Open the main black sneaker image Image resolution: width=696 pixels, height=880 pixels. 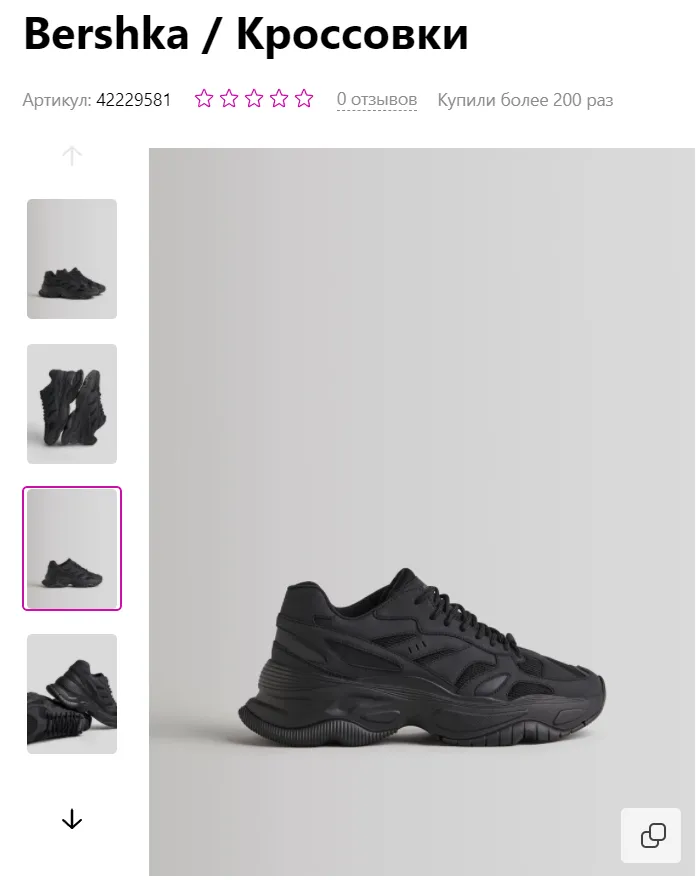coord(422,511)
